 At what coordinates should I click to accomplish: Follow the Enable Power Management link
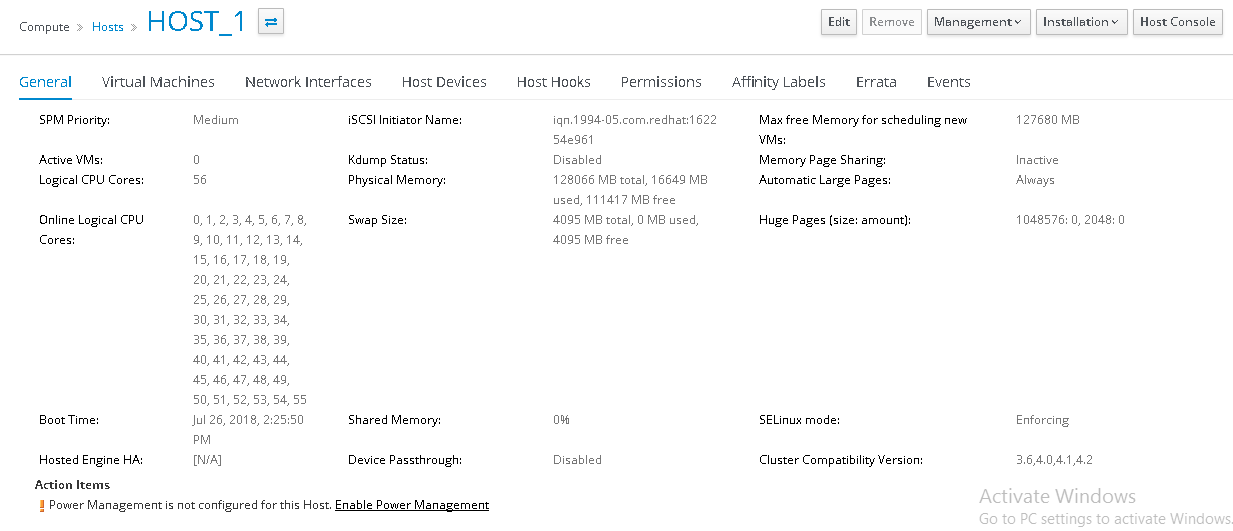411,505
